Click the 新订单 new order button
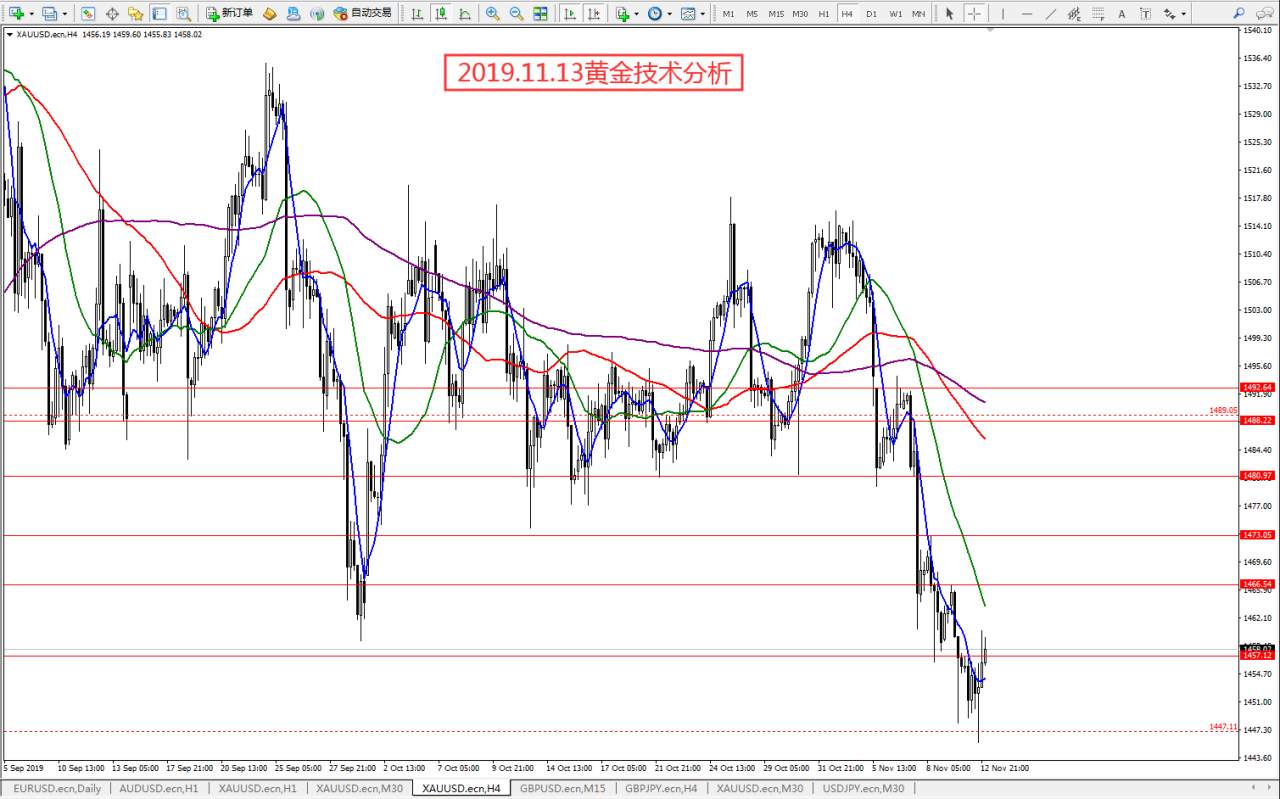This screenshot has width=1280, height=799. pyautogui.click(x=228, y=13)
